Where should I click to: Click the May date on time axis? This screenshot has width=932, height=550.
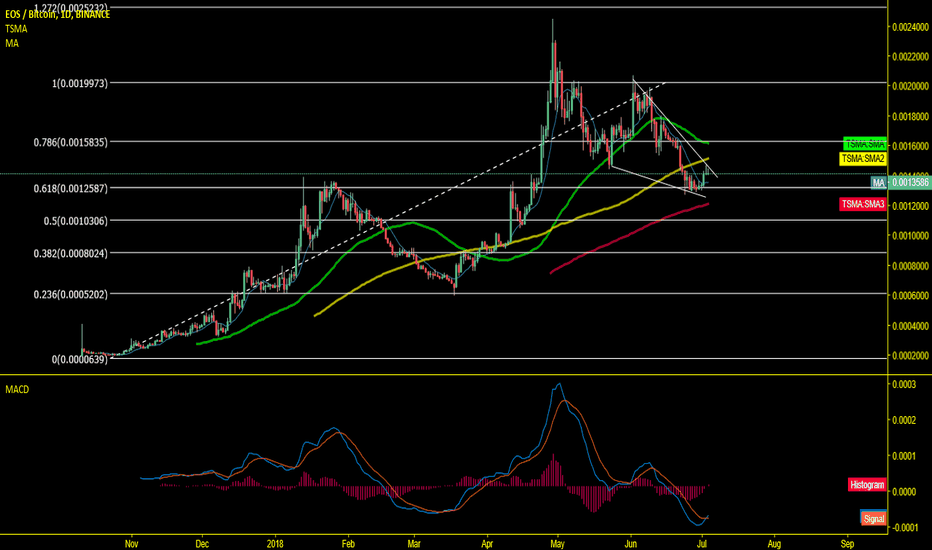tap(557, 543)
